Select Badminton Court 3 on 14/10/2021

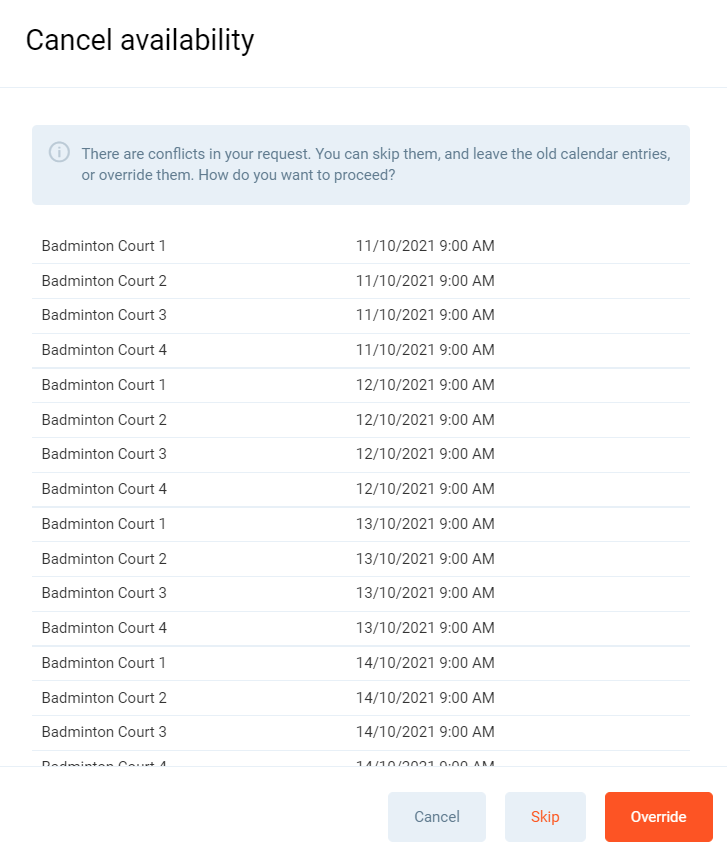tap(104, 732)
